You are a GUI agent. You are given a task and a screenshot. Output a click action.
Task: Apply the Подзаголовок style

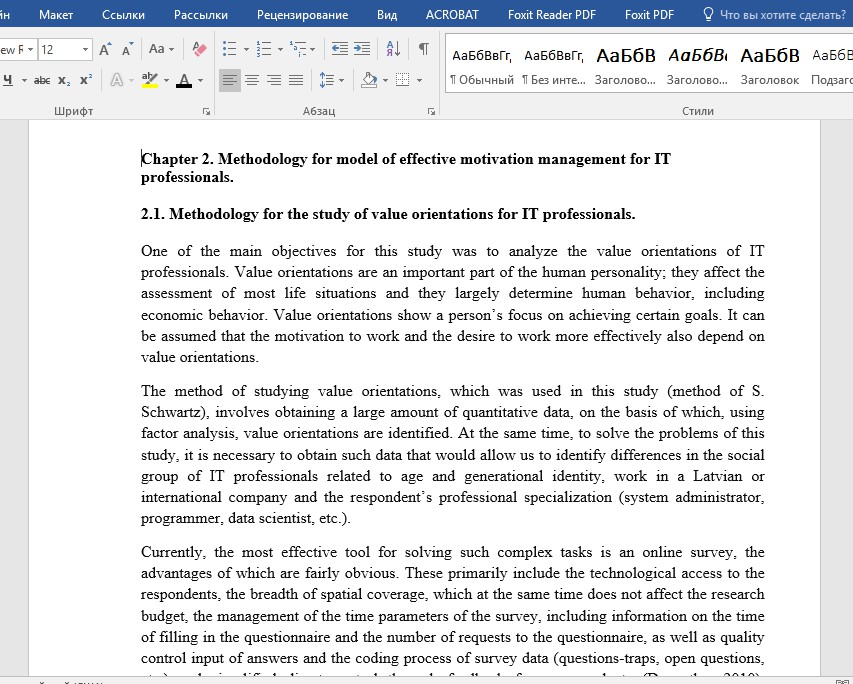(x=831, y=66)
